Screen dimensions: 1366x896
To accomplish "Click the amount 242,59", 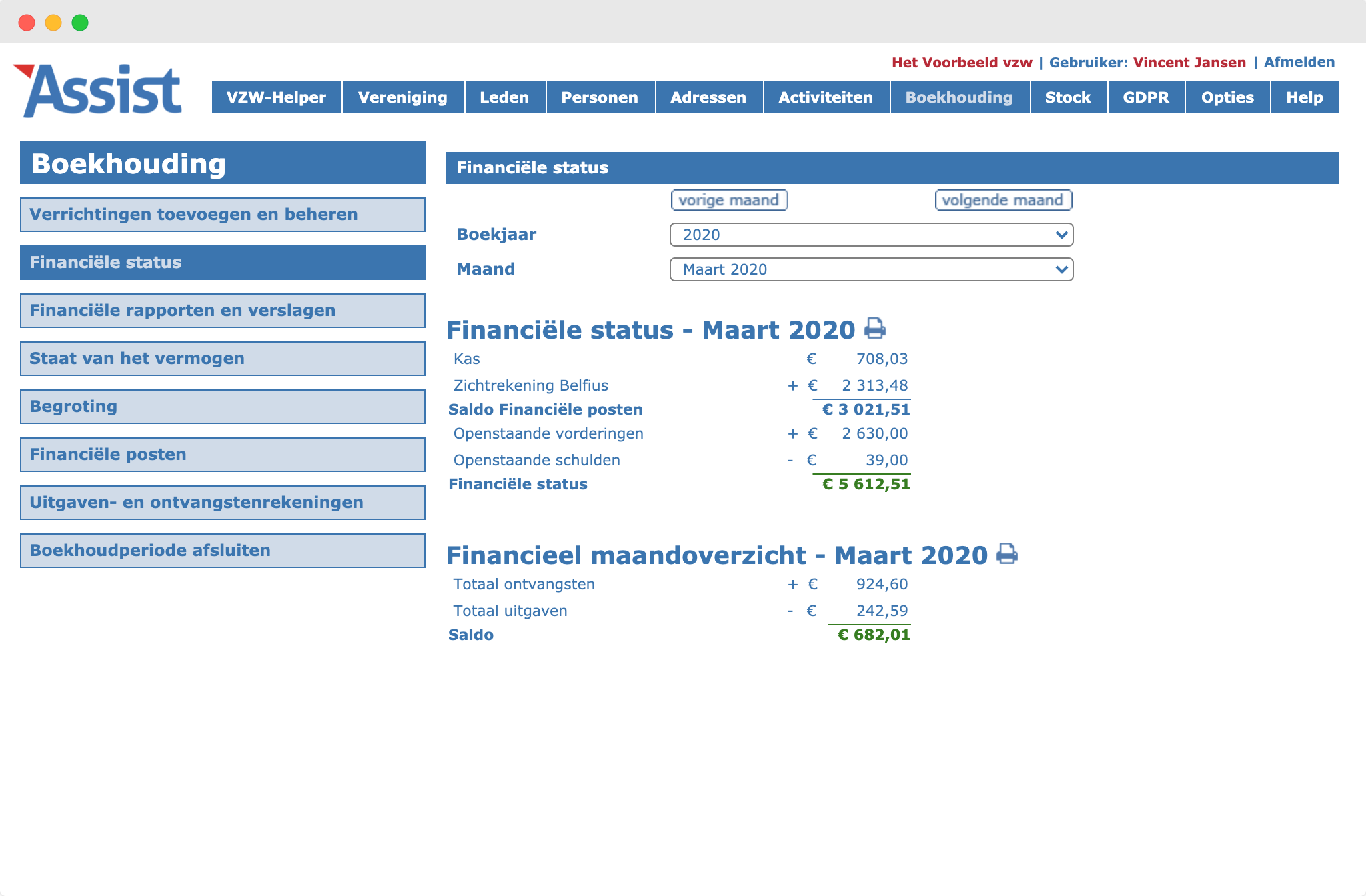I will pos(882,611).
